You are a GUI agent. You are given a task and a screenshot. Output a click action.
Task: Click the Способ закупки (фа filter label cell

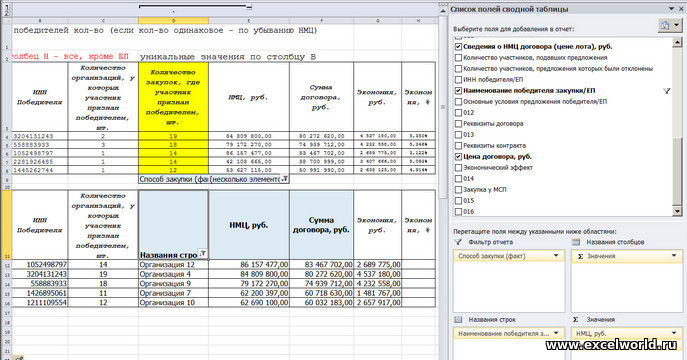point(173,179)
